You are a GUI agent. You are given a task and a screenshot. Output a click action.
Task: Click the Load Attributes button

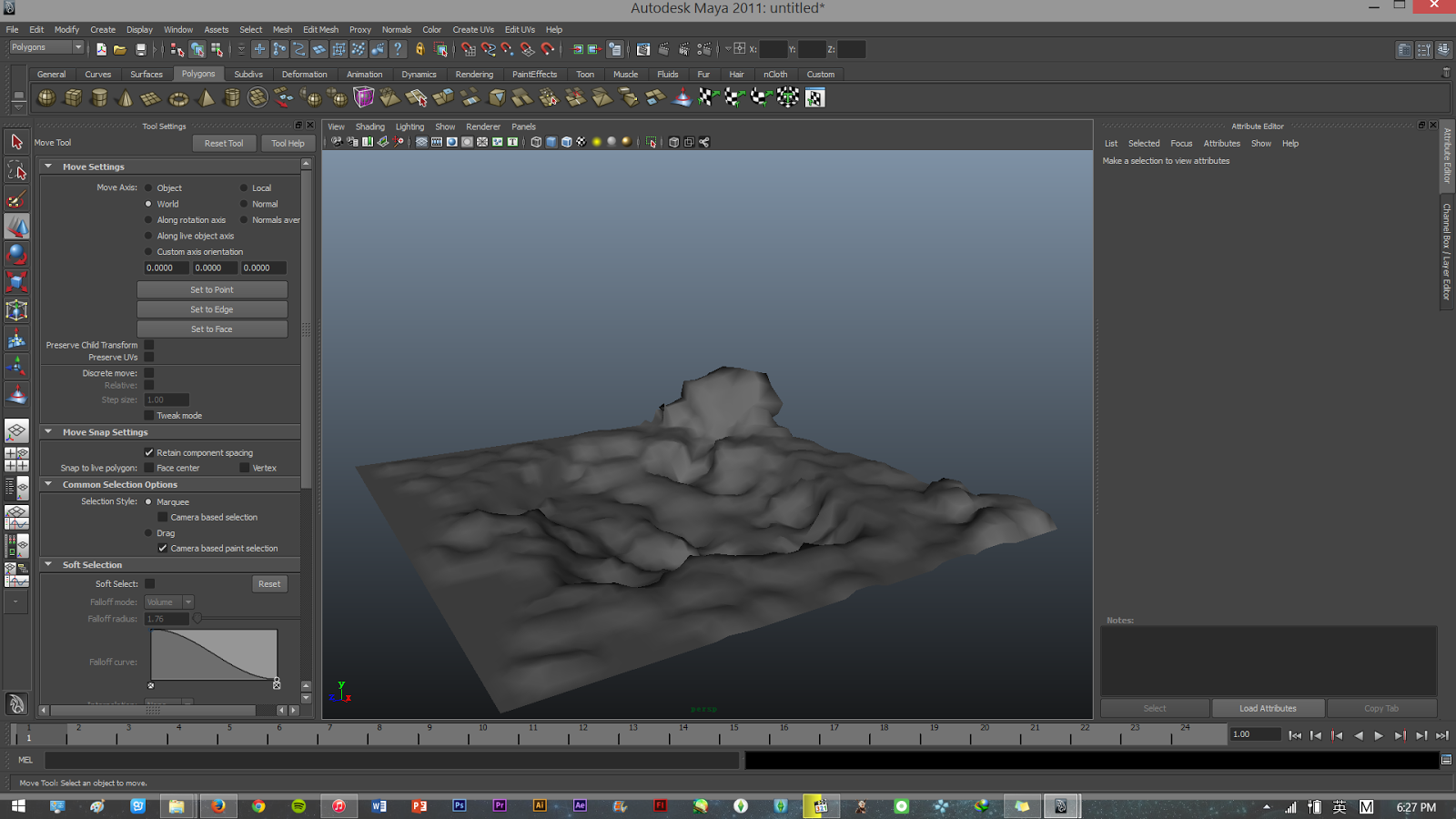point(1268,707)
